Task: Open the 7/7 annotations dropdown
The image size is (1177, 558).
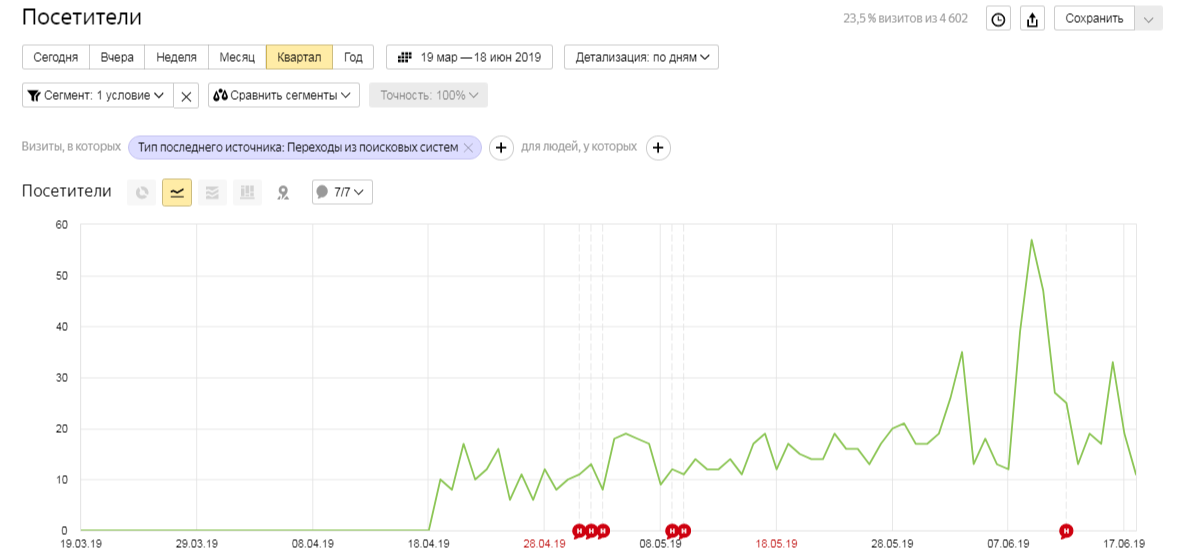Action: 342,192
